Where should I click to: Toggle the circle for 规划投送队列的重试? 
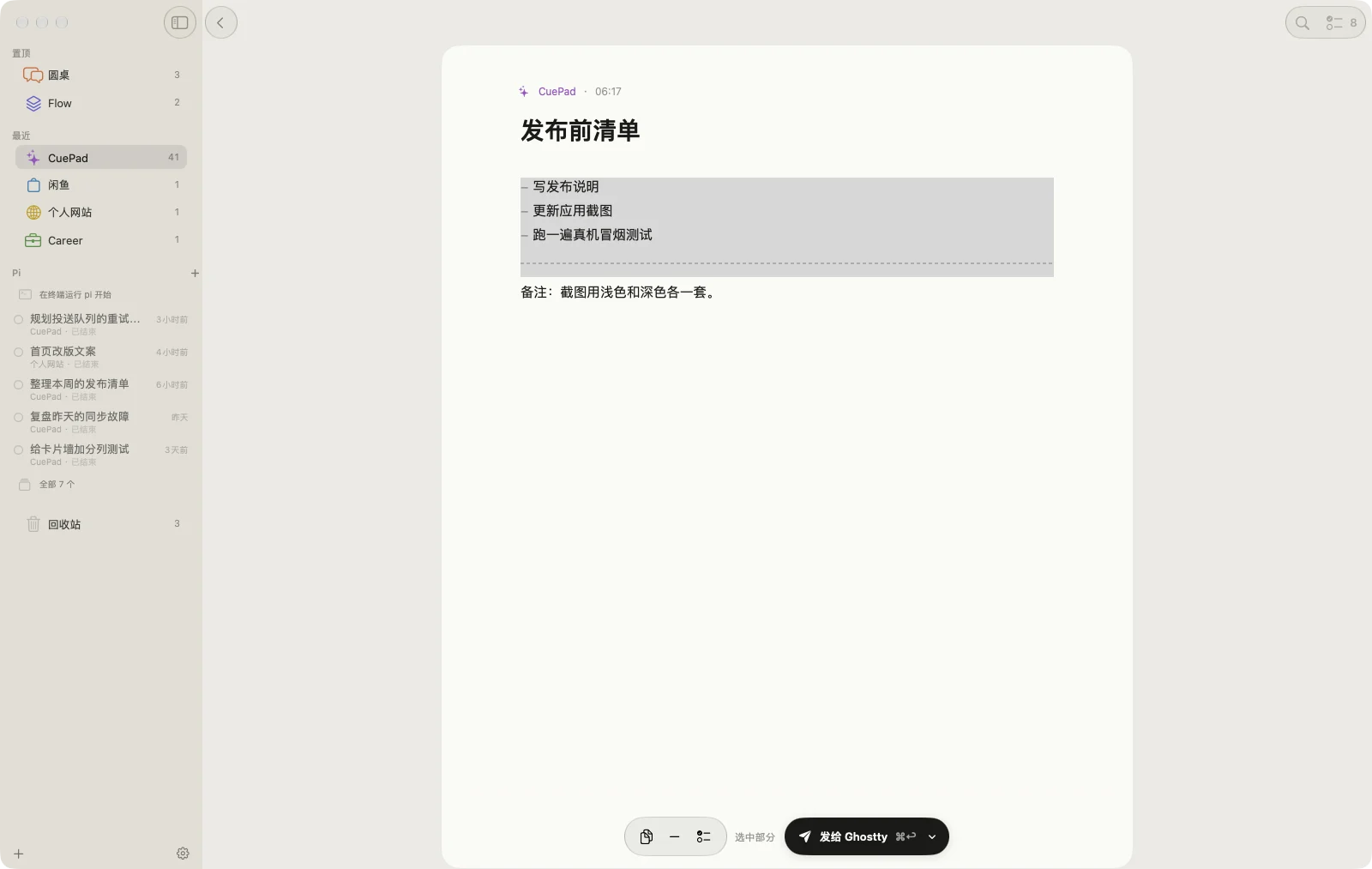pyautogui.click(x=18, y=319)
